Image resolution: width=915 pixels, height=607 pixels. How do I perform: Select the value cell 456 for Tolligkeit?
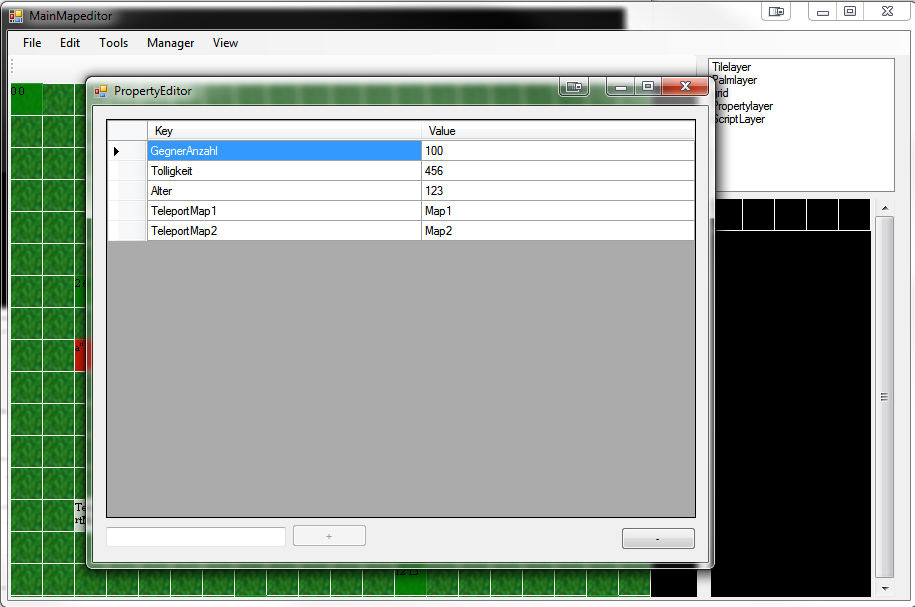pyautogui.click(x=557, y=171)
